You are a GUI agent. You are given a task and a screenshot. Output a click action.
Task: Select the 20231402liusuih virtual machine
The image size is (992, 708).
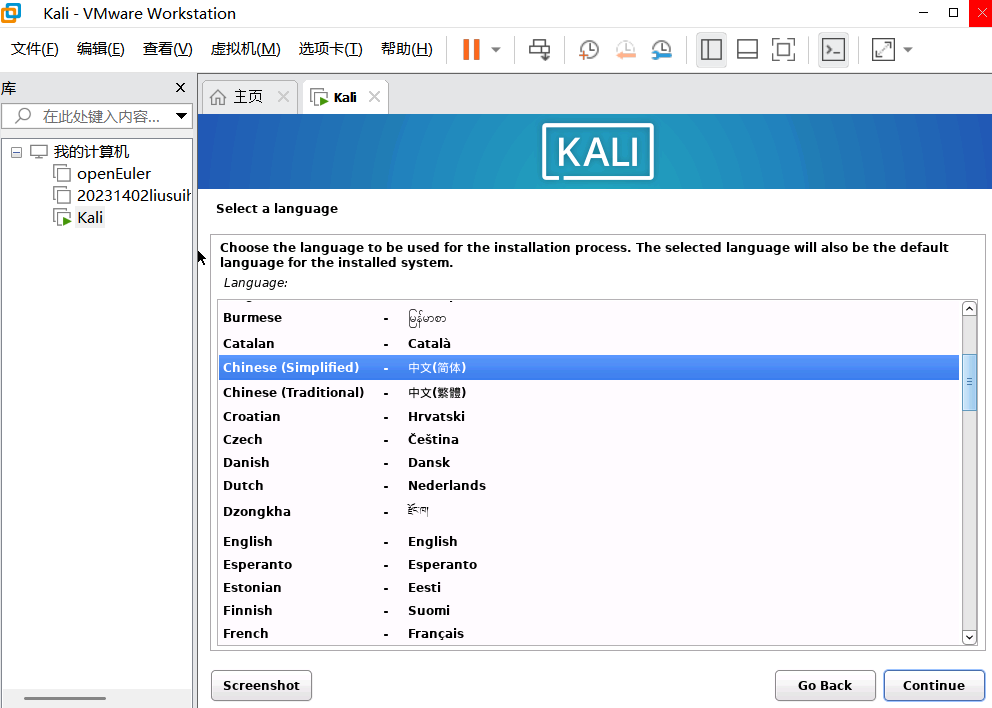133,195
